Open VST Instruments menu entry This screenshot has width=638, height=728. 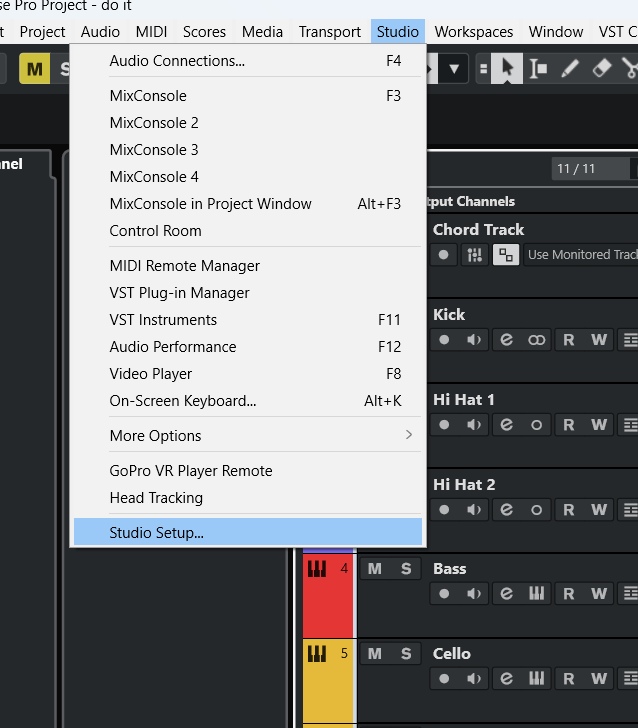click(x=248, y=320)
